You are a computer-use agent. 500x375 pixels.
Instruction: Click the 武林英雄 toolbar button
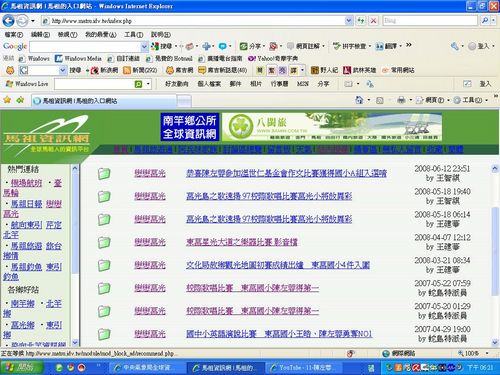pyautogui.click(x=360, y=70)
